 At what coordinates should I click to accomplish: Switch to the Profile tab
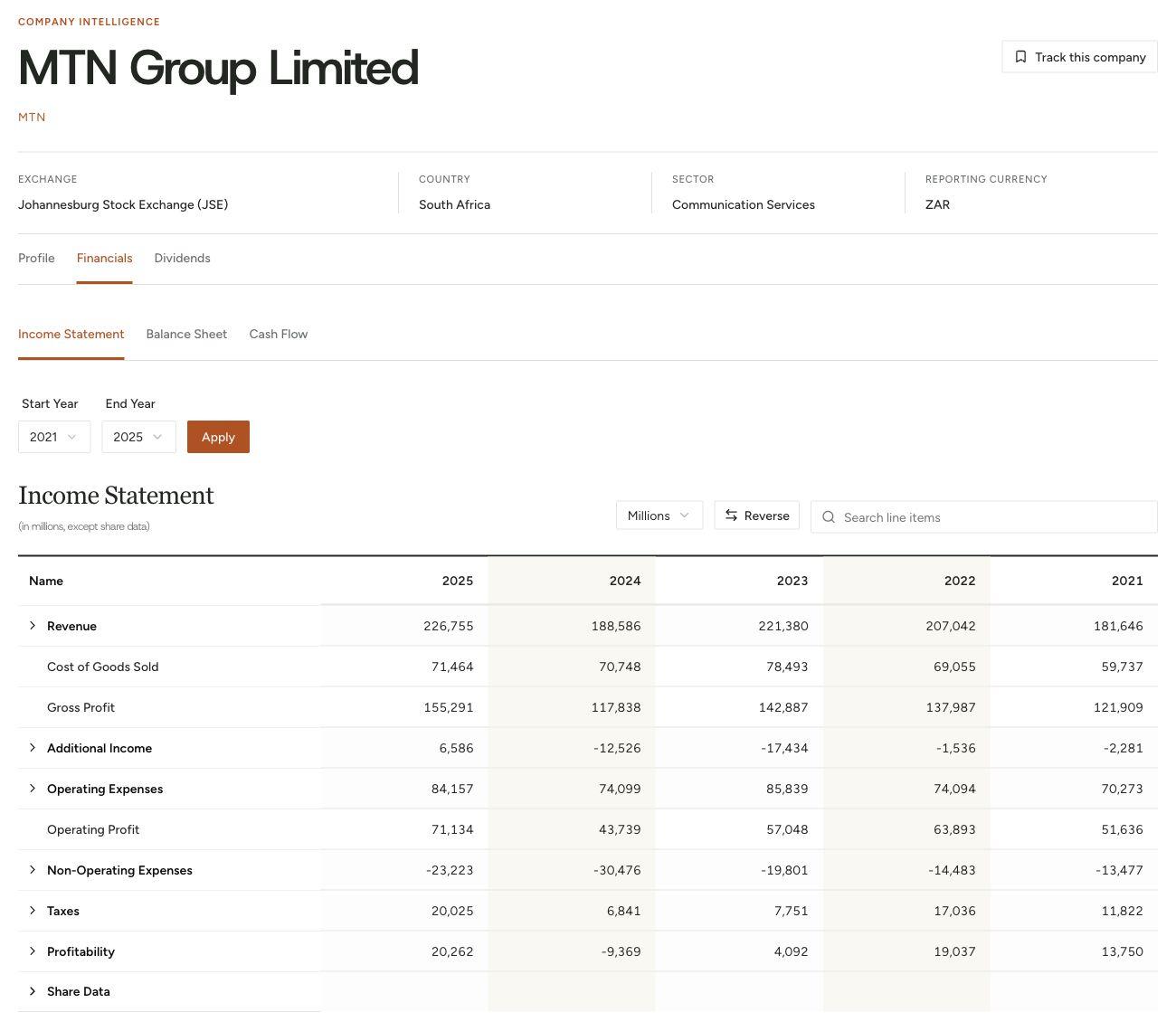click(x=36, y=258)
